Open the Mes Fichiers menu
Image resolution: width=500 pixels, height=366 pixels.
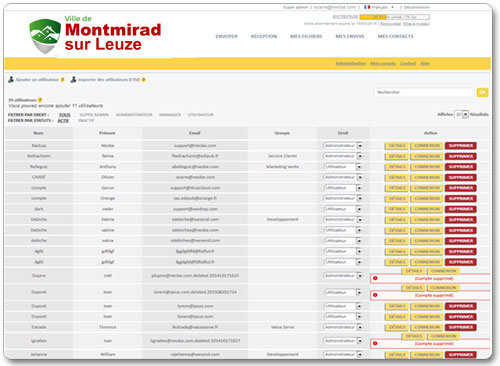click(x=306, y=36)
